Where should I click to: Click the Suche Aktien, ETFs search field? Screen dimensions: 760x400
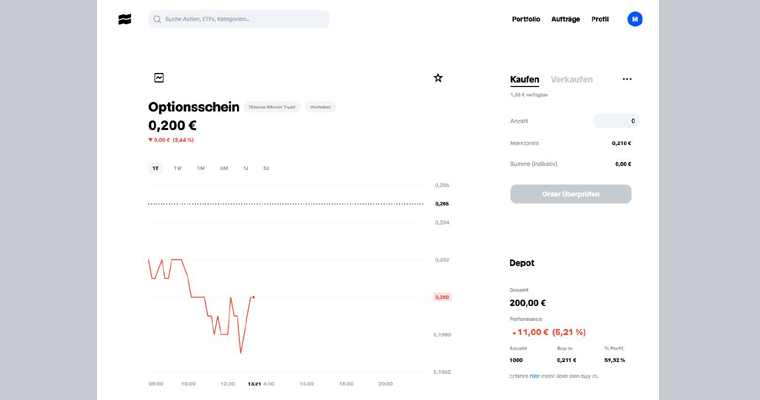(239, 19)
